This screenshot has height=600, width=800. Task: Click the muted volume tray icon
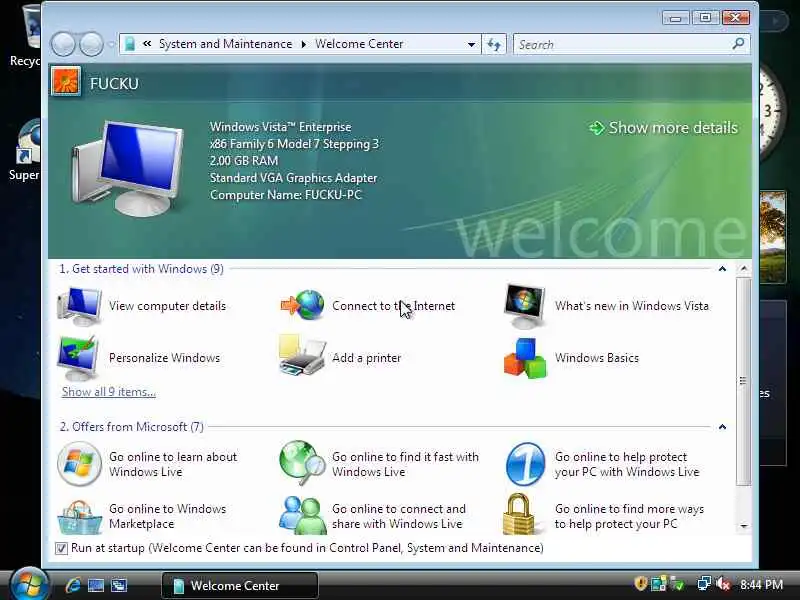pos(722,584)
